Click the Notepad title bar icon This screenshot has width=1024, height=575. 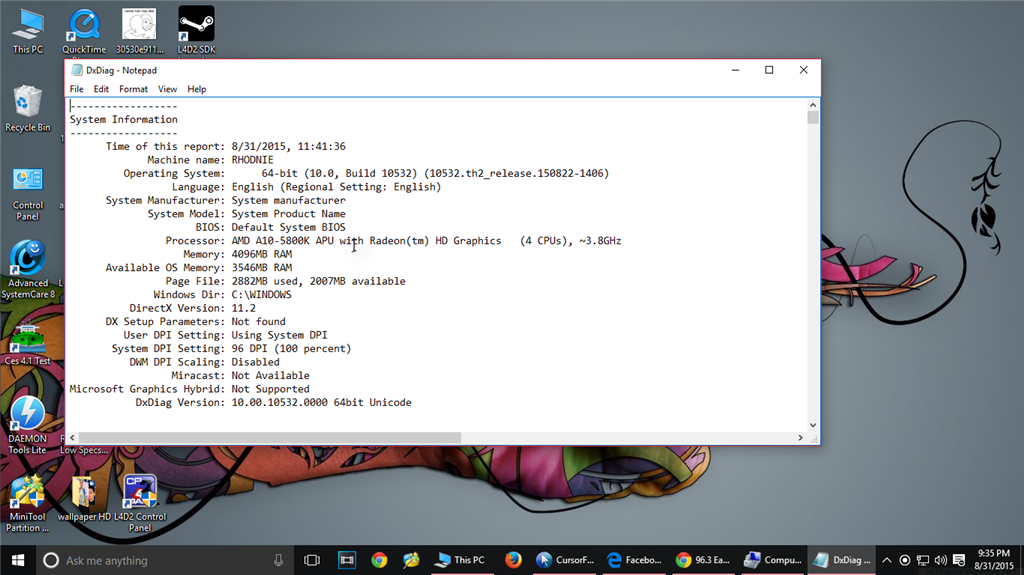coord(77,70)
